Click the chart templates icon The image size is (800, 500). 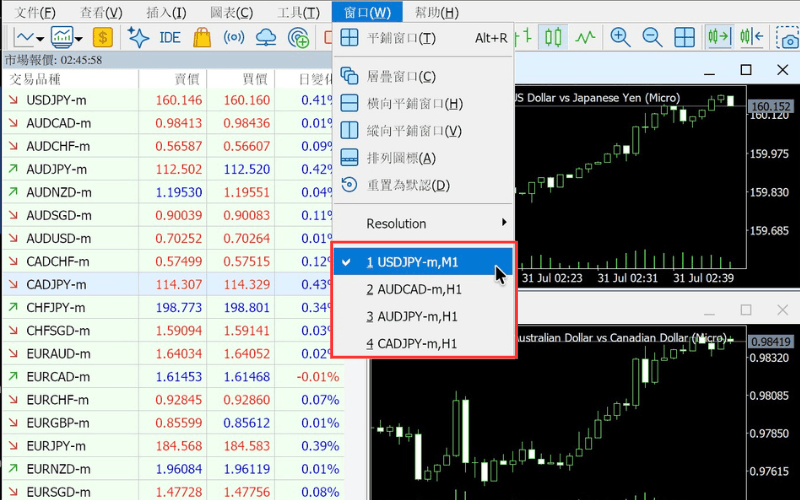coord(62,37)
